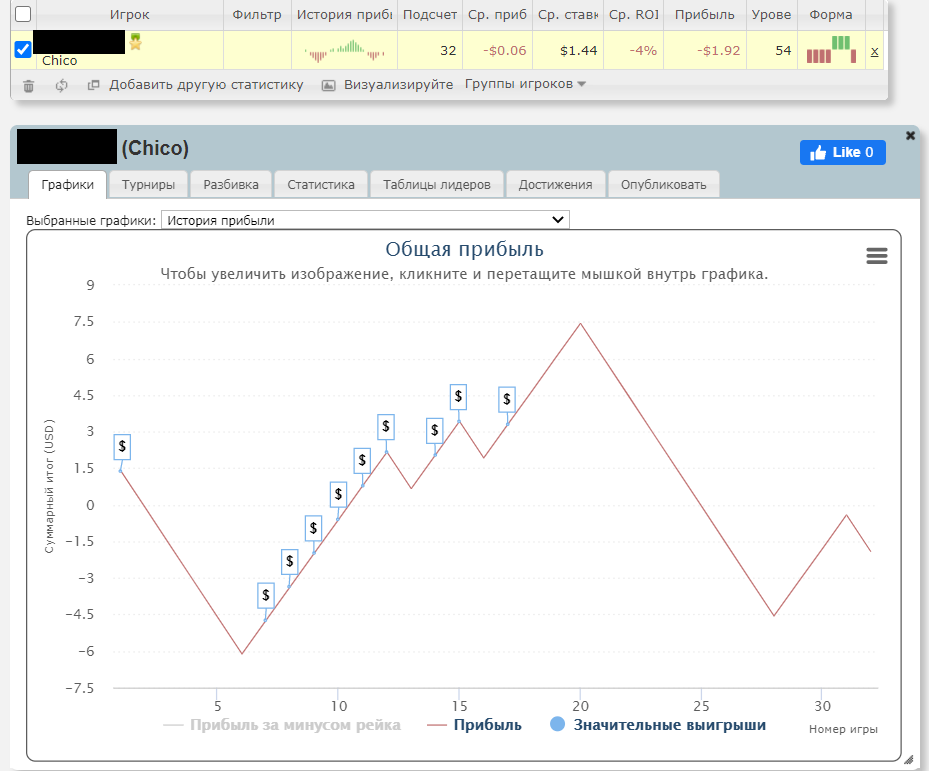929x771 pixels.
Task: Click the $ marker at game 12
Action: coord(386,427)
